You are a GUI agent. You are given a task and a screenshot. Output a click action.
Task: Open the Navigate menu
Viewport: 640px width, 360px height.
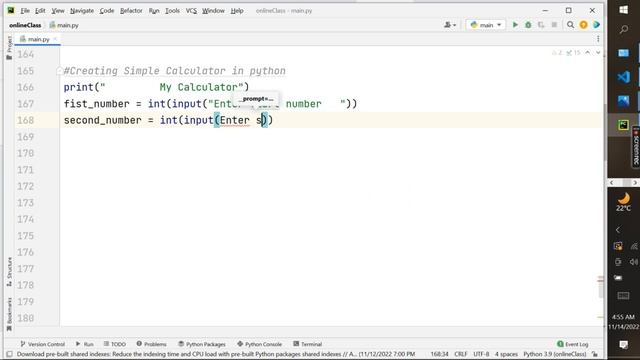(82, 11)
